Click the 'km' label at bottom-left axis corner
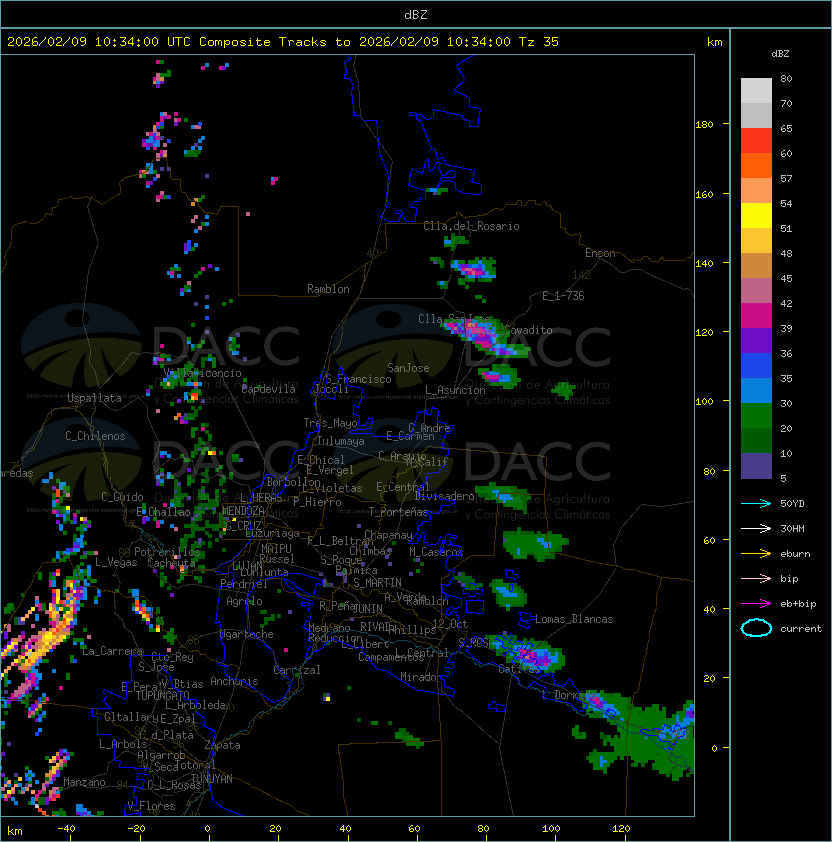Image resolution: width=832 pixels, height=842 pixels. click(15, 831)
